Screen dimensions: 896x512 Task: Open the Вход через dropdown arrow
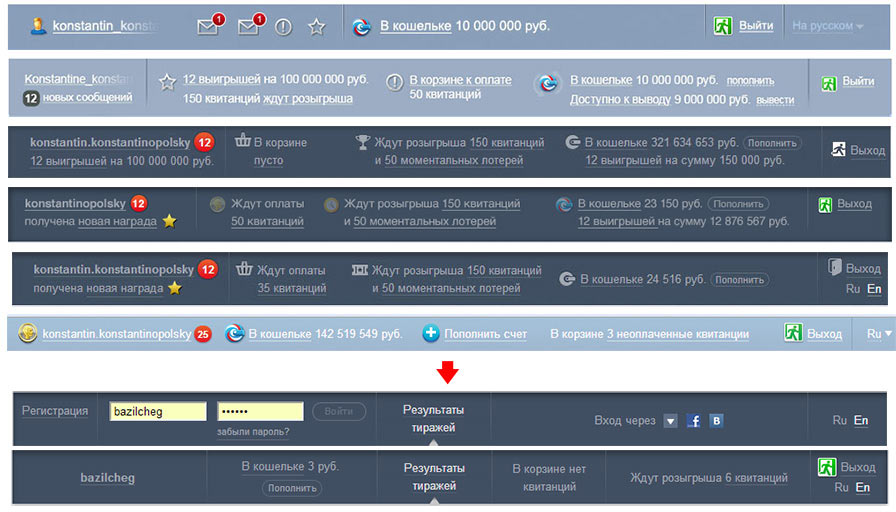[670, 422]
